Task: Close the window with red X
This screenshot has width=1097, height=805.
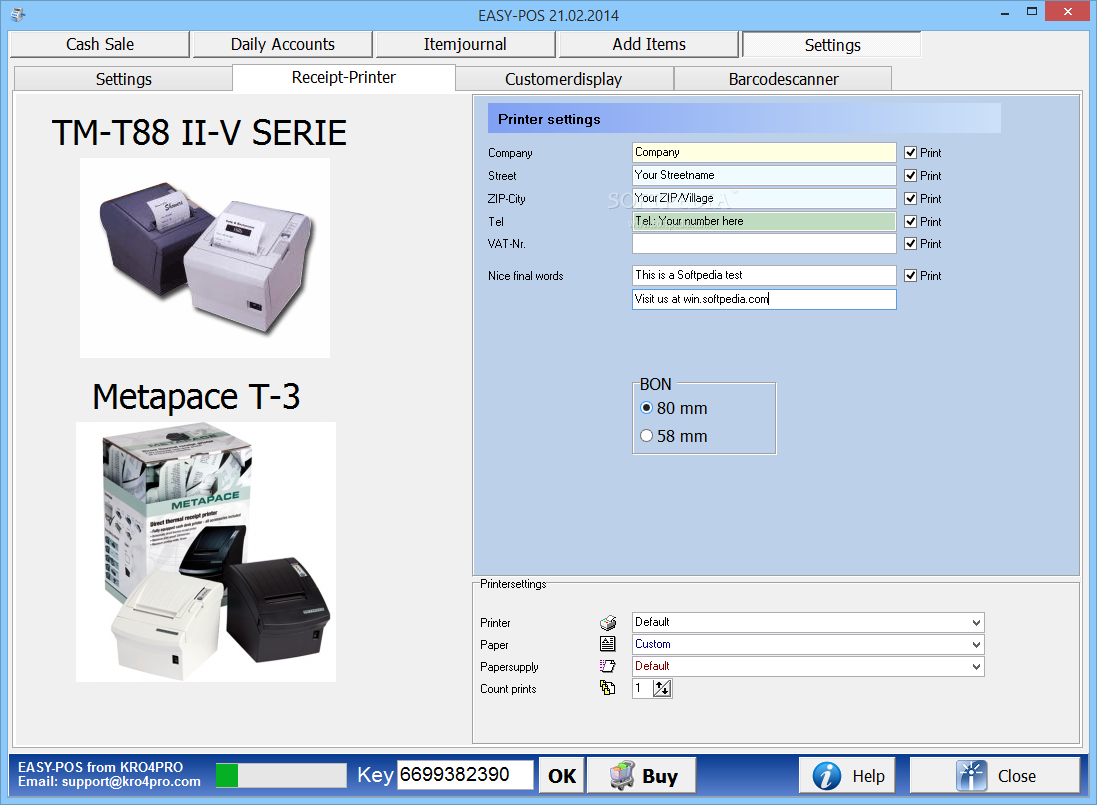Action: point(1068,11)
